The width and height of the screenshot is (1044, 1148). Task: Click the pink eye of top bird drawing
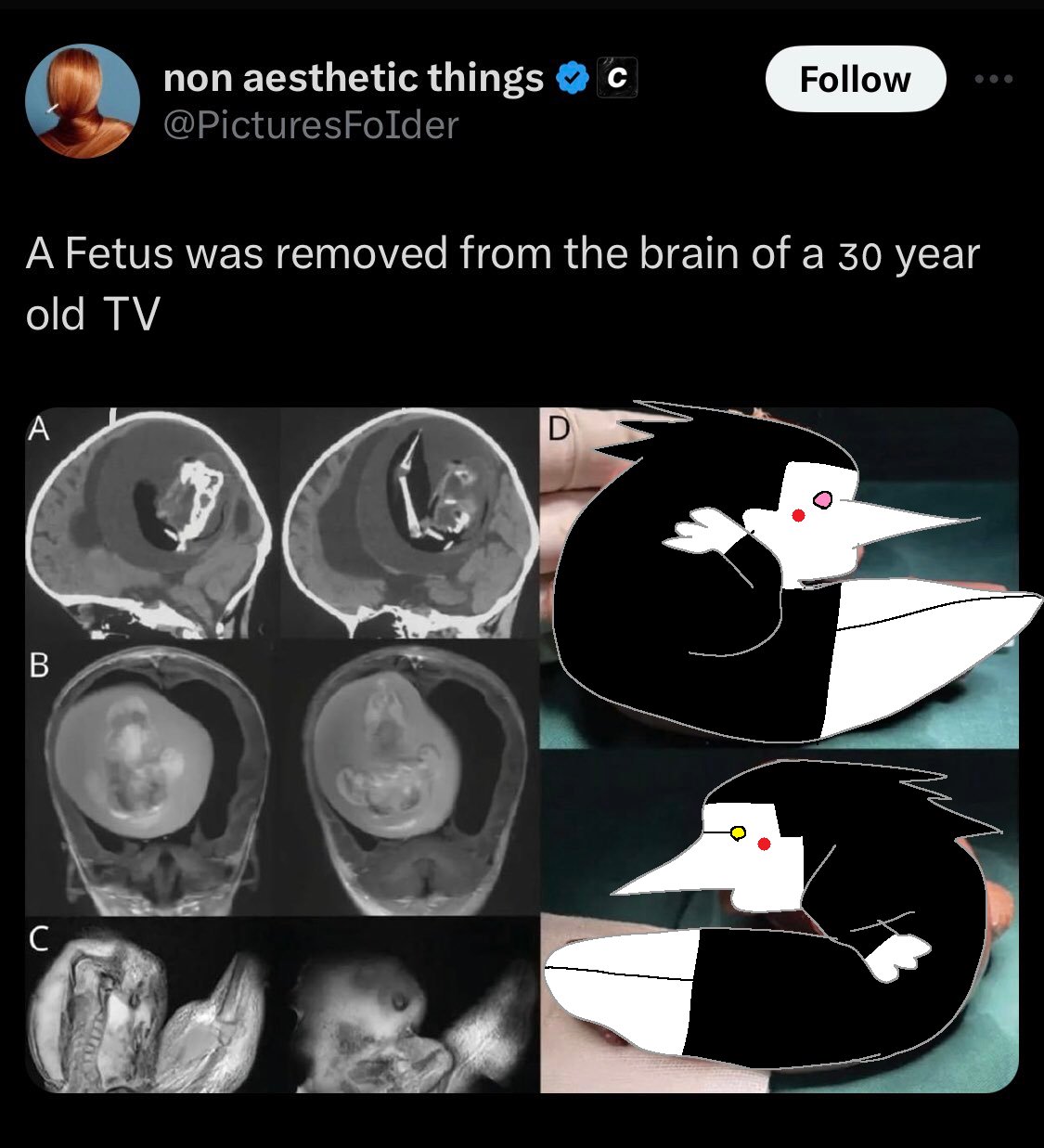[x=822, y=500]
